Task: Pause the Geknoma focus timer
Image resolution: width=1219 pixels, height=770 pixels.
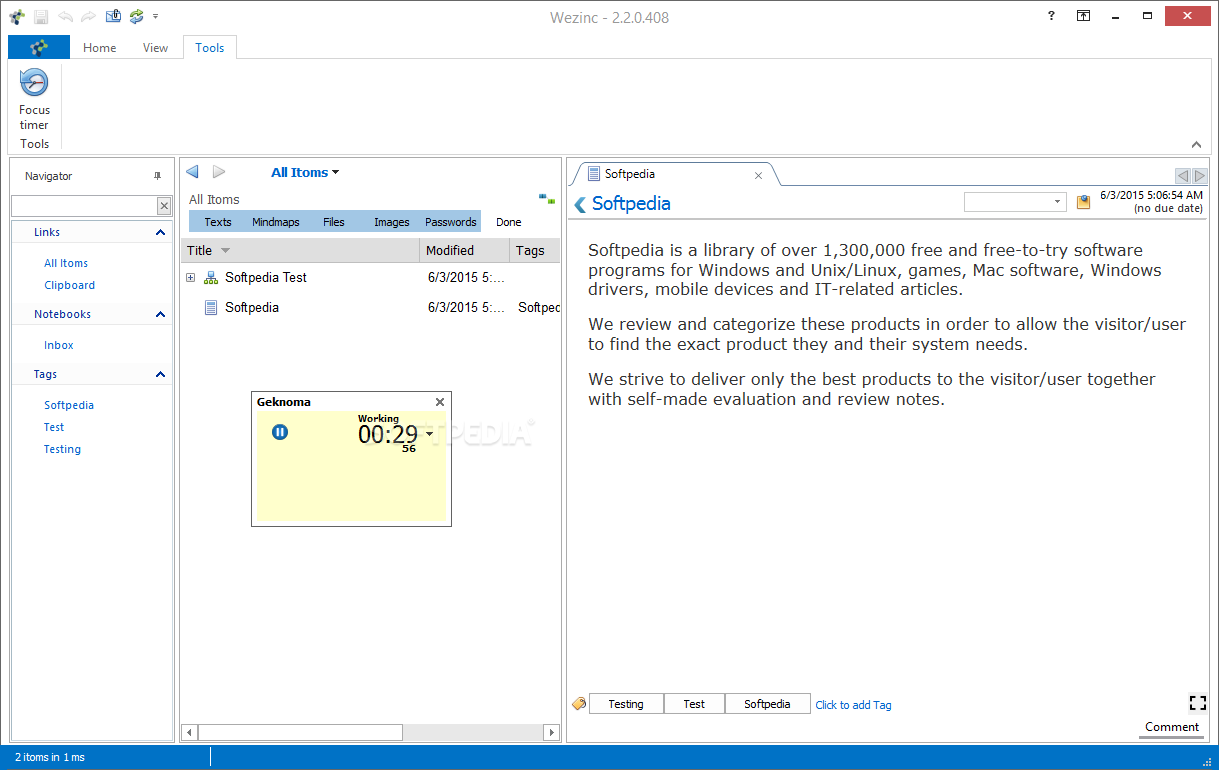Action: coord(280,432)
